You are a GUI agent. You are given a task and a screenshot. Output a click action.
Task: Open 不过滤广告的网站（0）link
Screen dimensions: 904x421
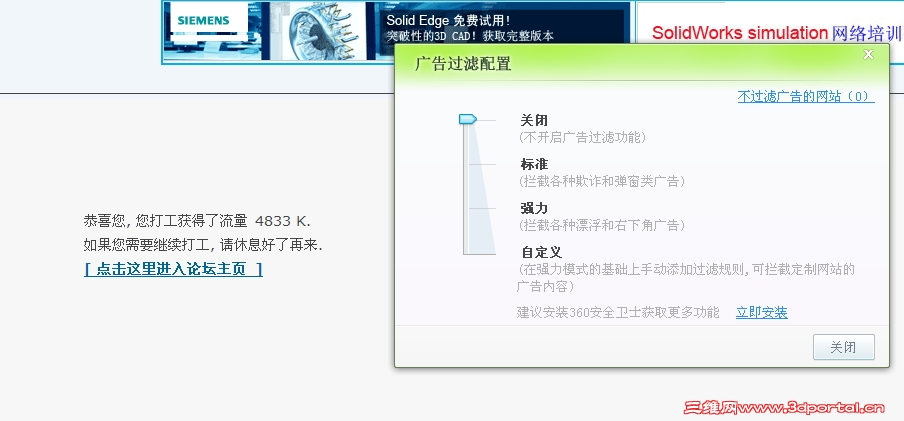806,96
